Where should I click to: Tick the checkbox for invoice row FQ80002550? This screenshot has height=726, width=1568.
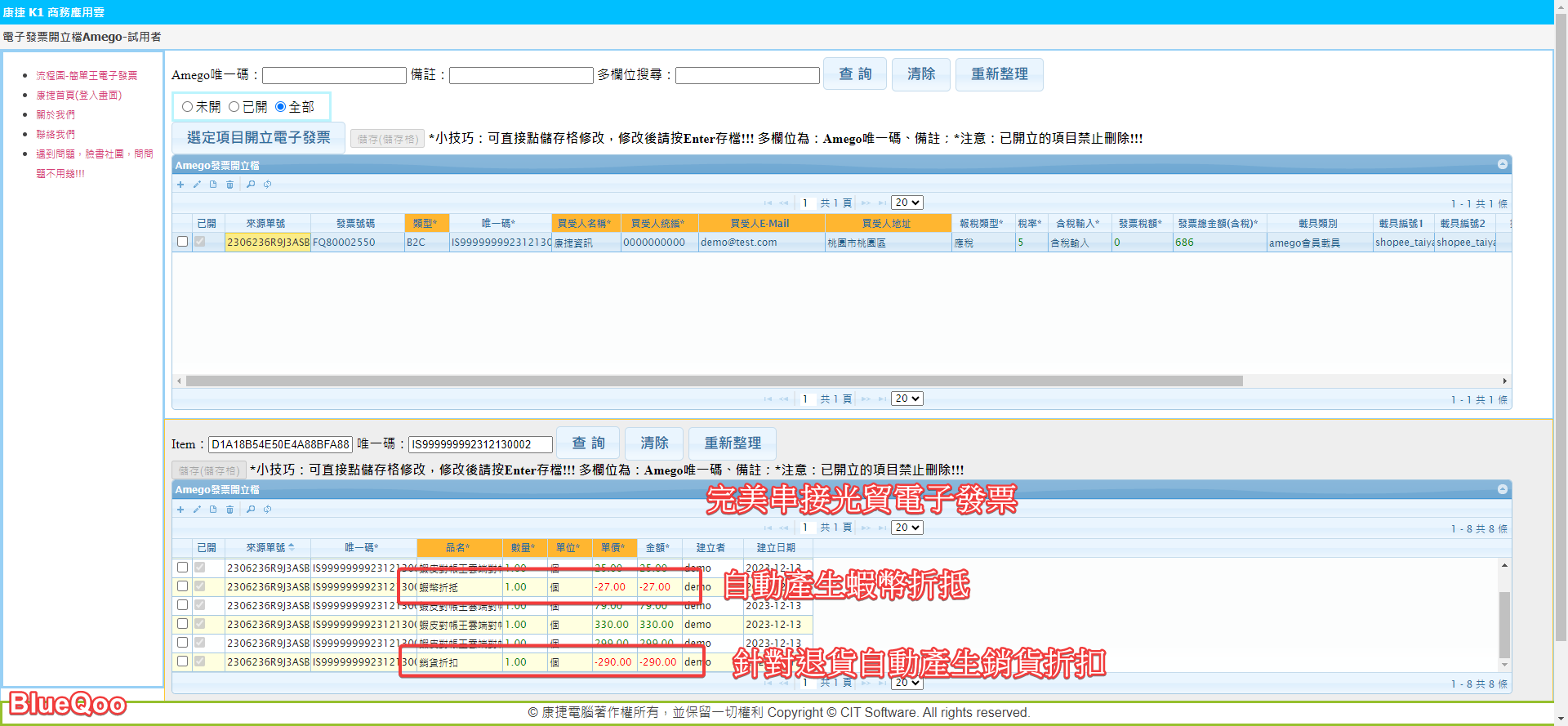tap(182, 242)
